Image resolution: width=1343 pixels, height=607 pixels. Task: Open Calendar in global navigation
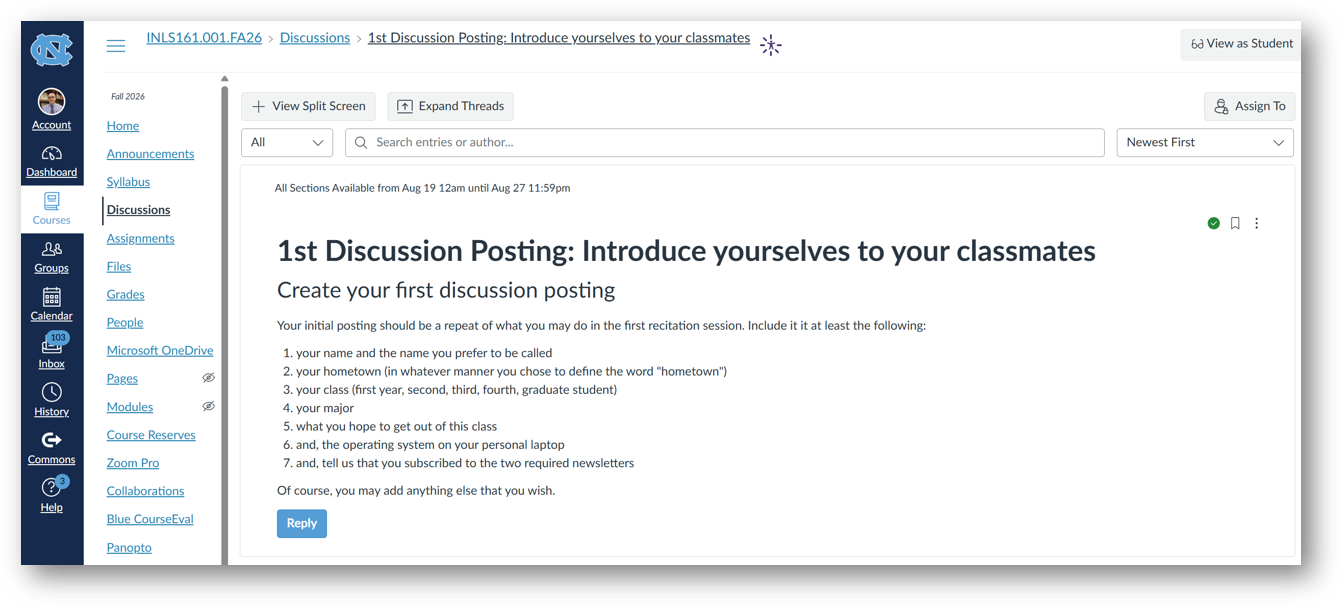click(x=51, y=305)
